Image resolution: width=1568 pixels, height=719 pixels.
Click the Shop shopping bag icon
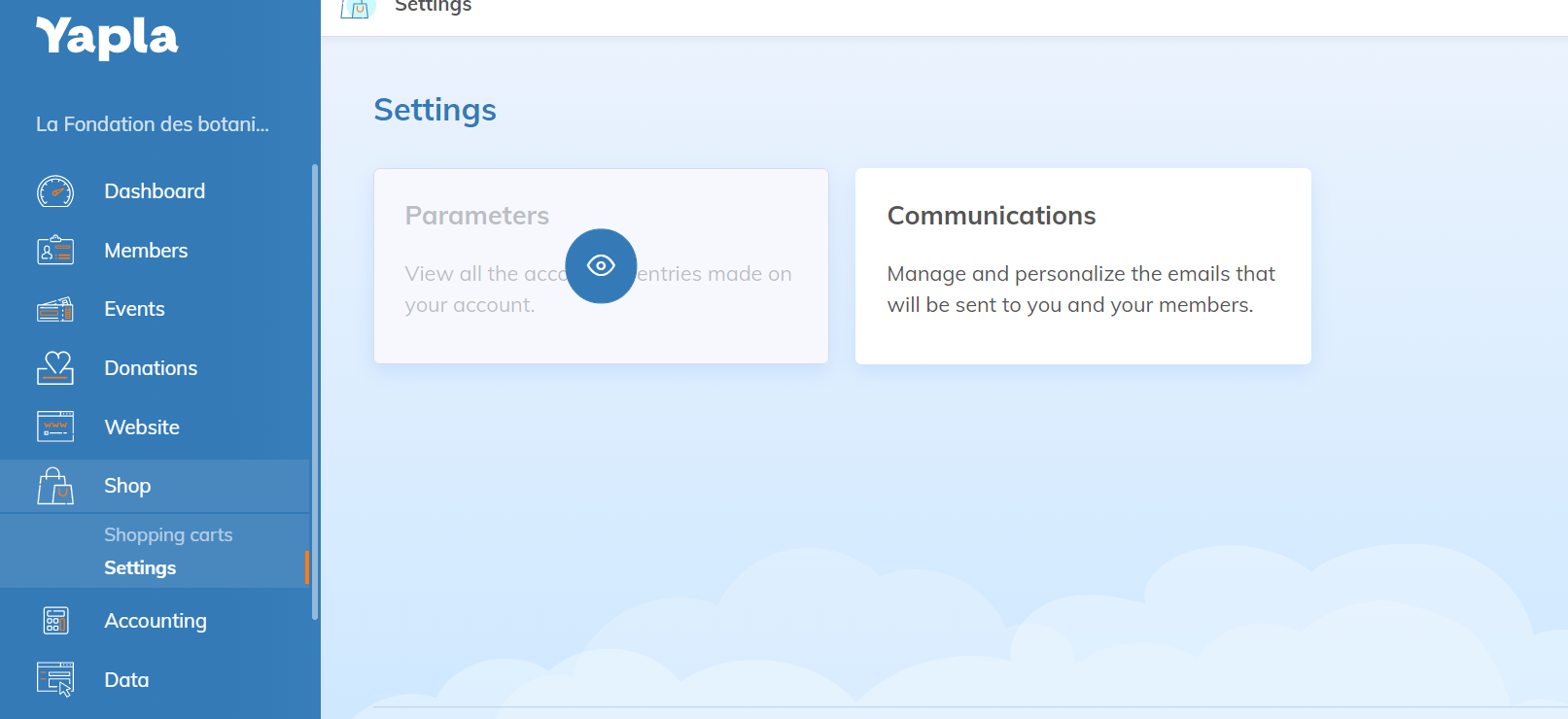tap(55, 486)
